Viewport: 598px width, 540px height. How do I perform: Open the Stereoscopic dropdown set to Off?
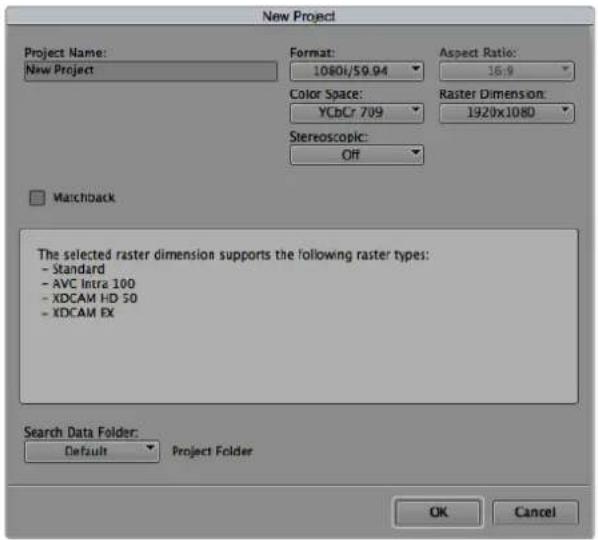357,155
